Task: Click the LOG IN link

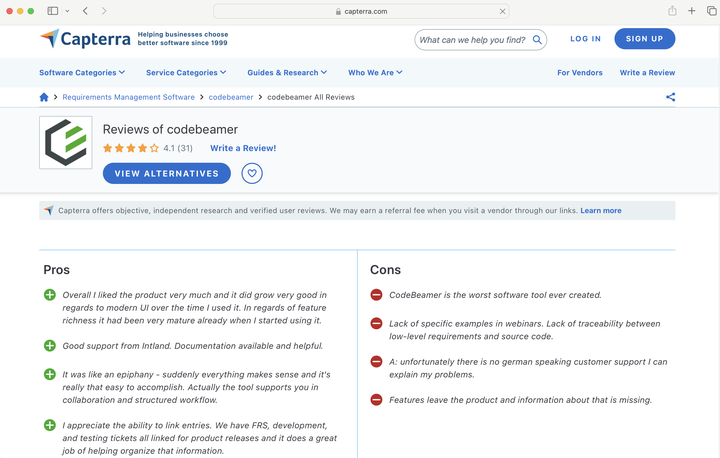Action: (x=585, y=39)
